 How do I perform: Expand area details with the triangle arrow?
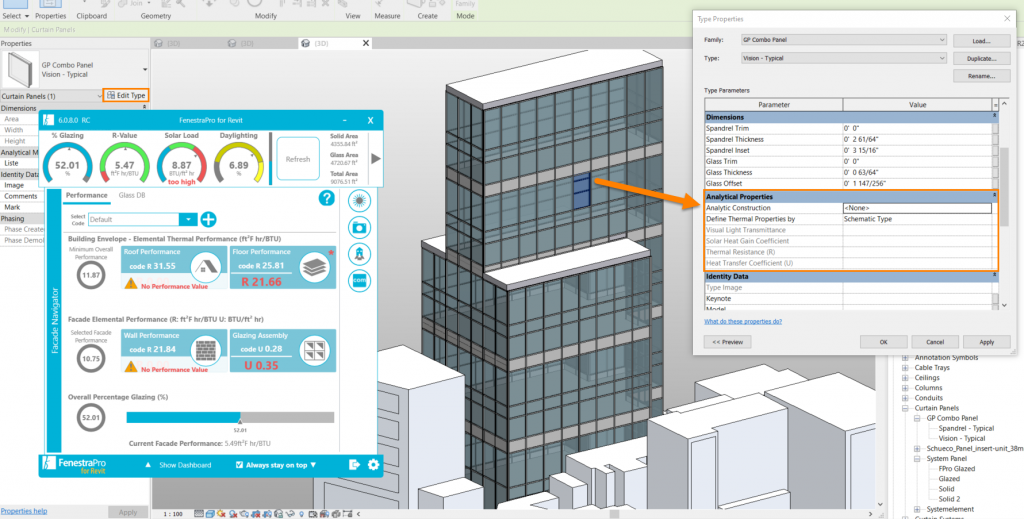point(376,159)
